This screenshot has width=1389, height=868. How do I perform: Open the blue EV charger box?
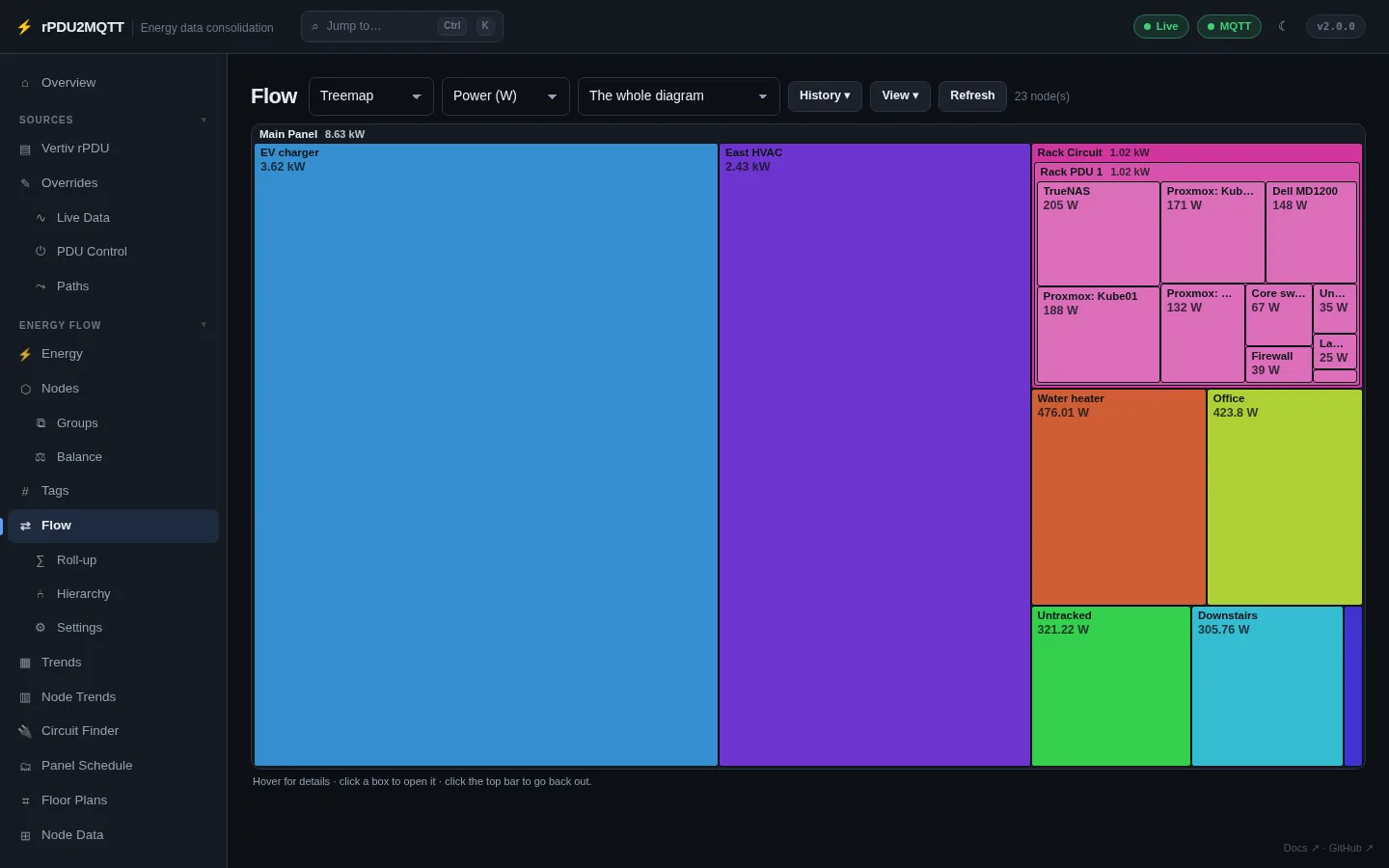(486, 455)
